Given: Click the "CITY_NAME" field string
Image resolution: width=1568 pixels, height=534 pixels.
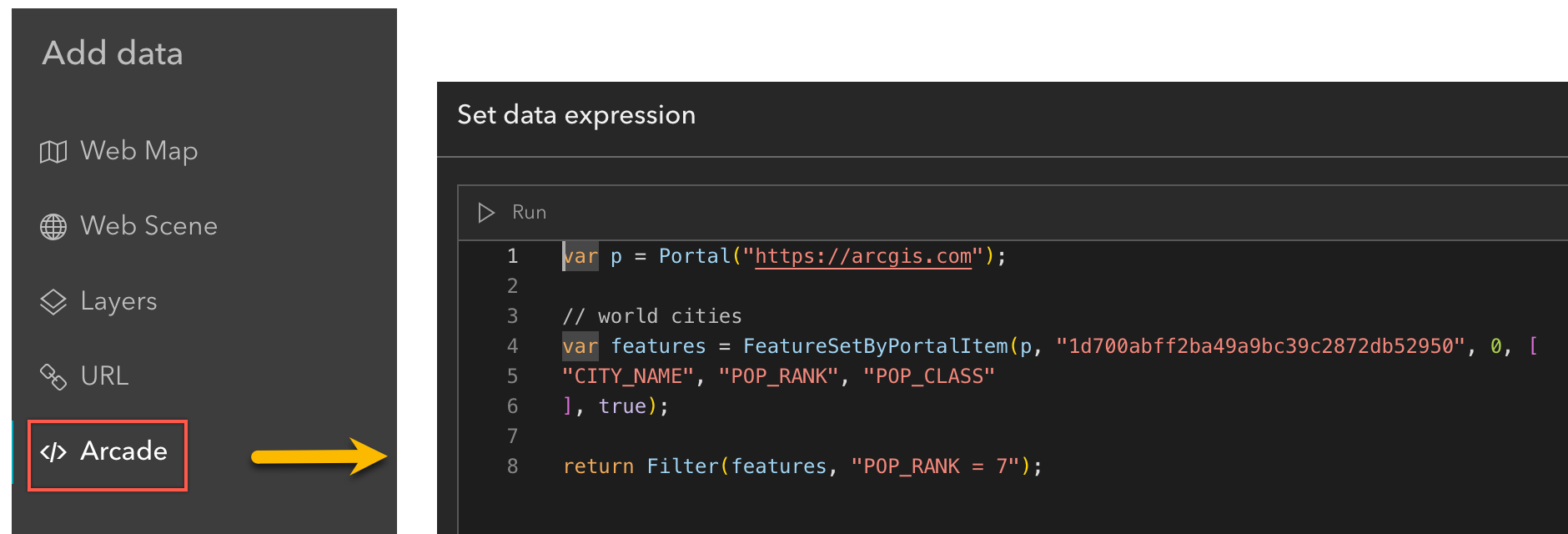Looking at the screenshot, I should (x=628, y=376).
